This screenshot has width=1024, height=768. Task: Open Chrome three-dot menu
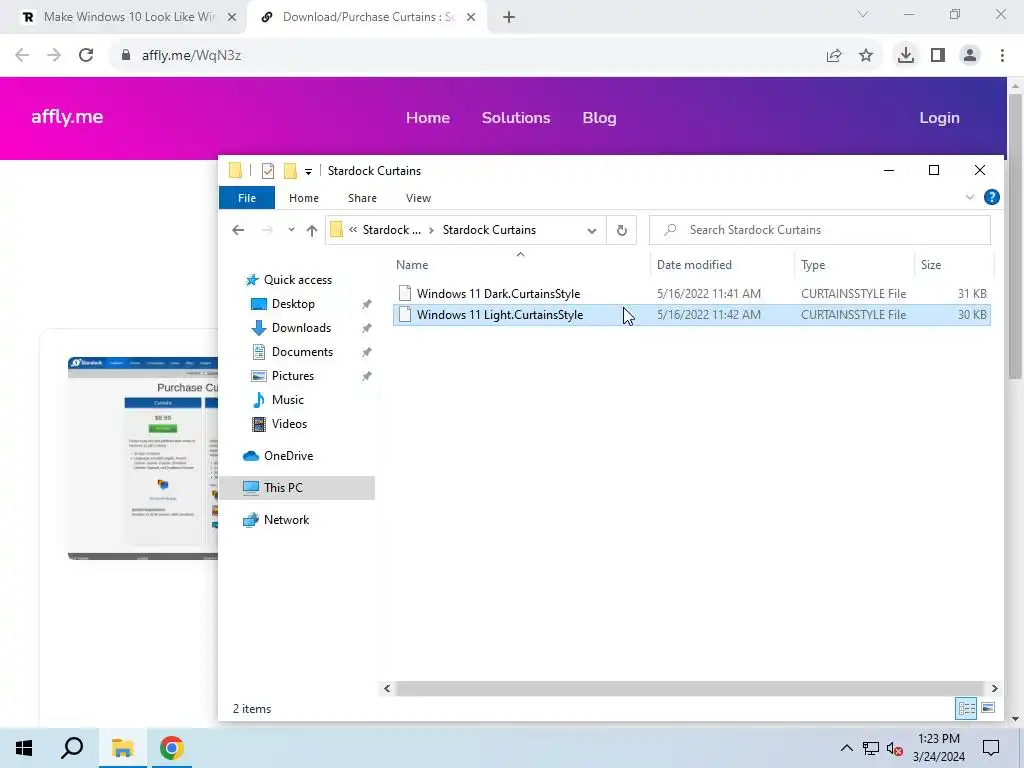pos(1002,56)
